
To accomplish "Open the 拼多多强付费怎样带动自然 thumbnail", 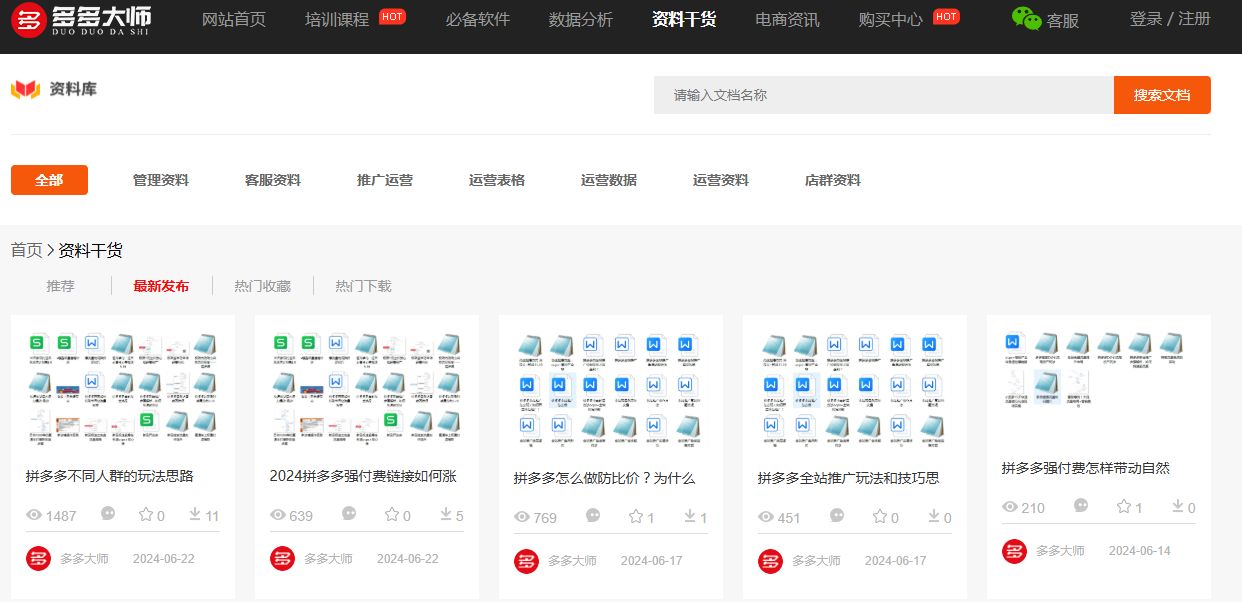I will pos(1099,370).
